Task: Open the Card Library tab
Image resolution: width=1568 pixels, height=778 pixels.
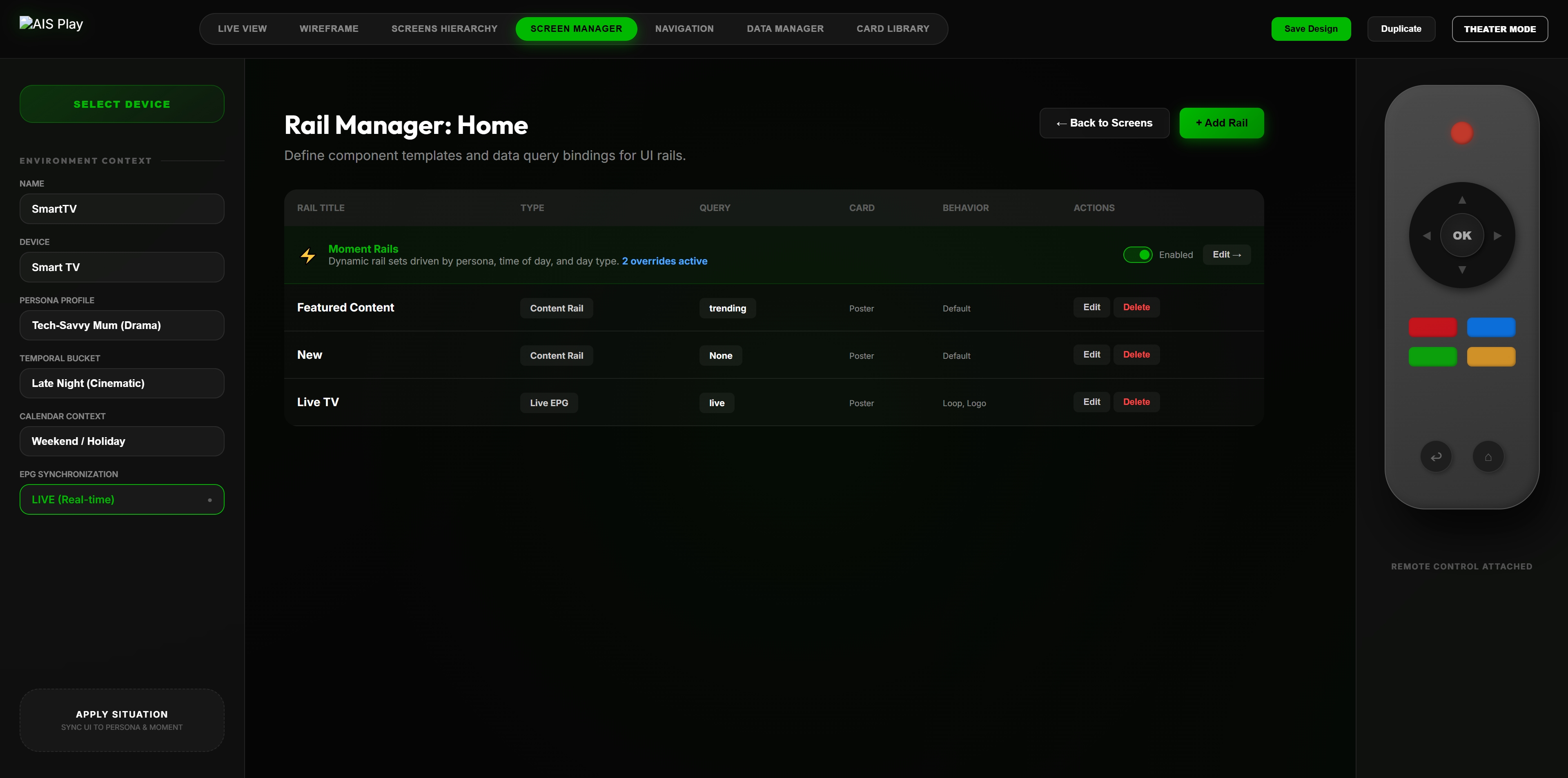Action: (892, 29)
